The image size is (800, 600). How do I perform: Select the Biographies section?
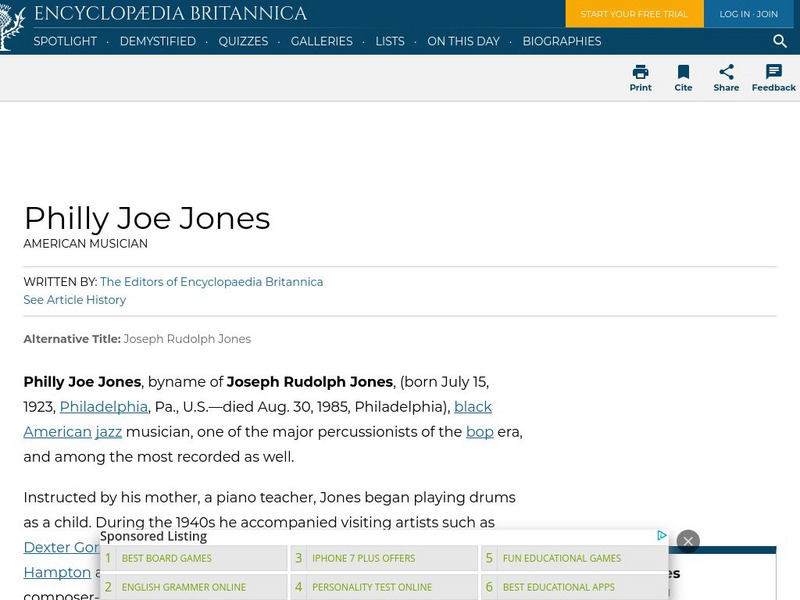562,42
